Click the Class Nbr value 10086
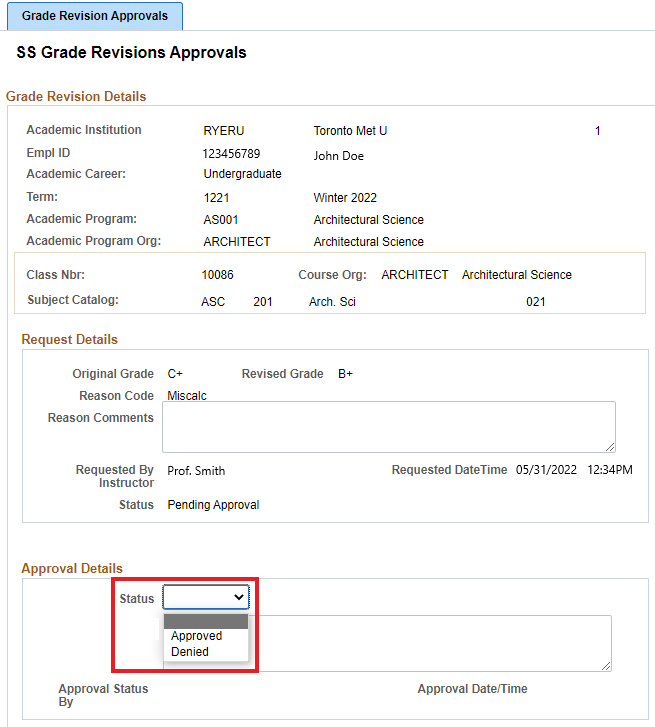Image resolution: width=655 pixels, height=727 pixels. click(x=217, y=275)
